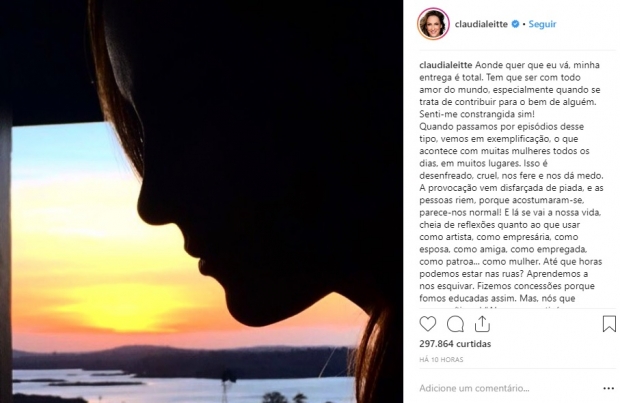Screen dimensions: 620x403
Task: Open claudialeitte profile picture avatar
Action: pyautogui.click(x=433, y=24)
